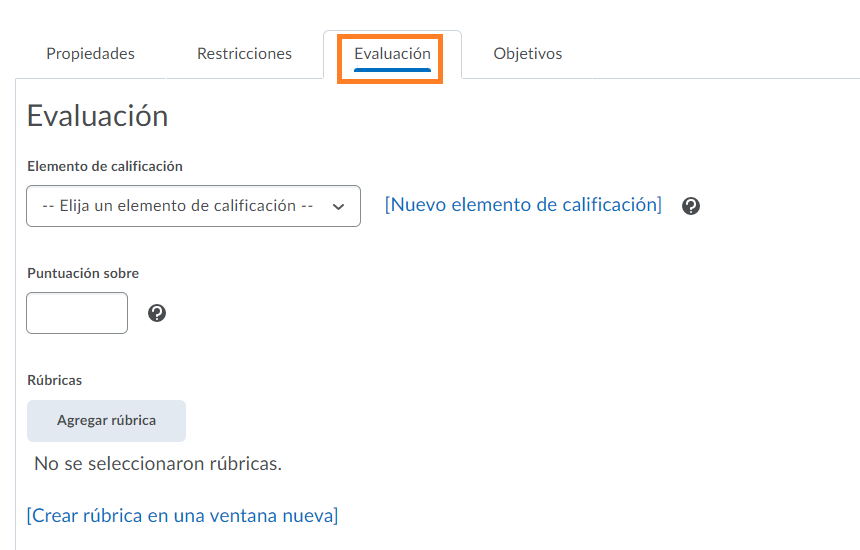Open help icon beside Nuevo elemento de calificación
Image resolution: width=860 pixels, height=550 pixels.
691,206
